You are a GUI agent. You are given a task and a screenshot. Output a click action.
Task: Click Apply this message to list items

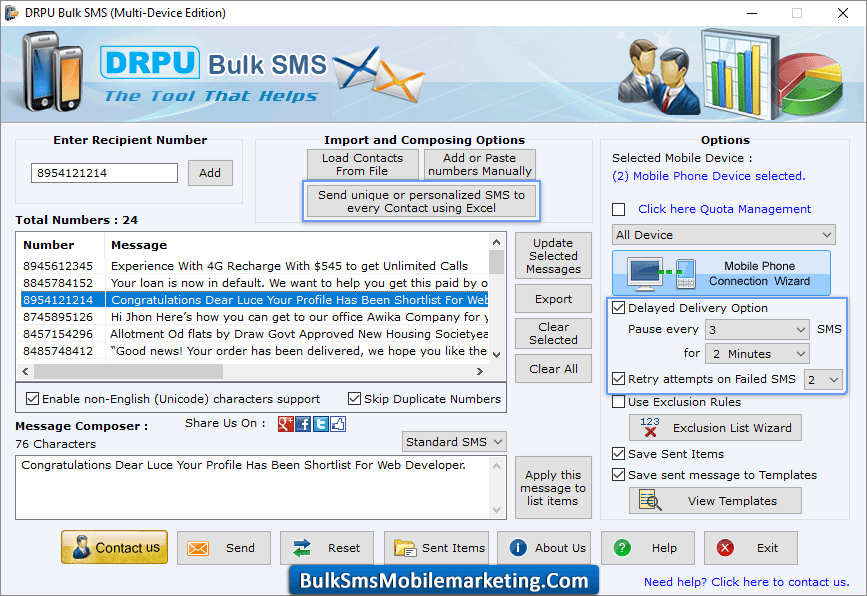[x=553, y=488]
